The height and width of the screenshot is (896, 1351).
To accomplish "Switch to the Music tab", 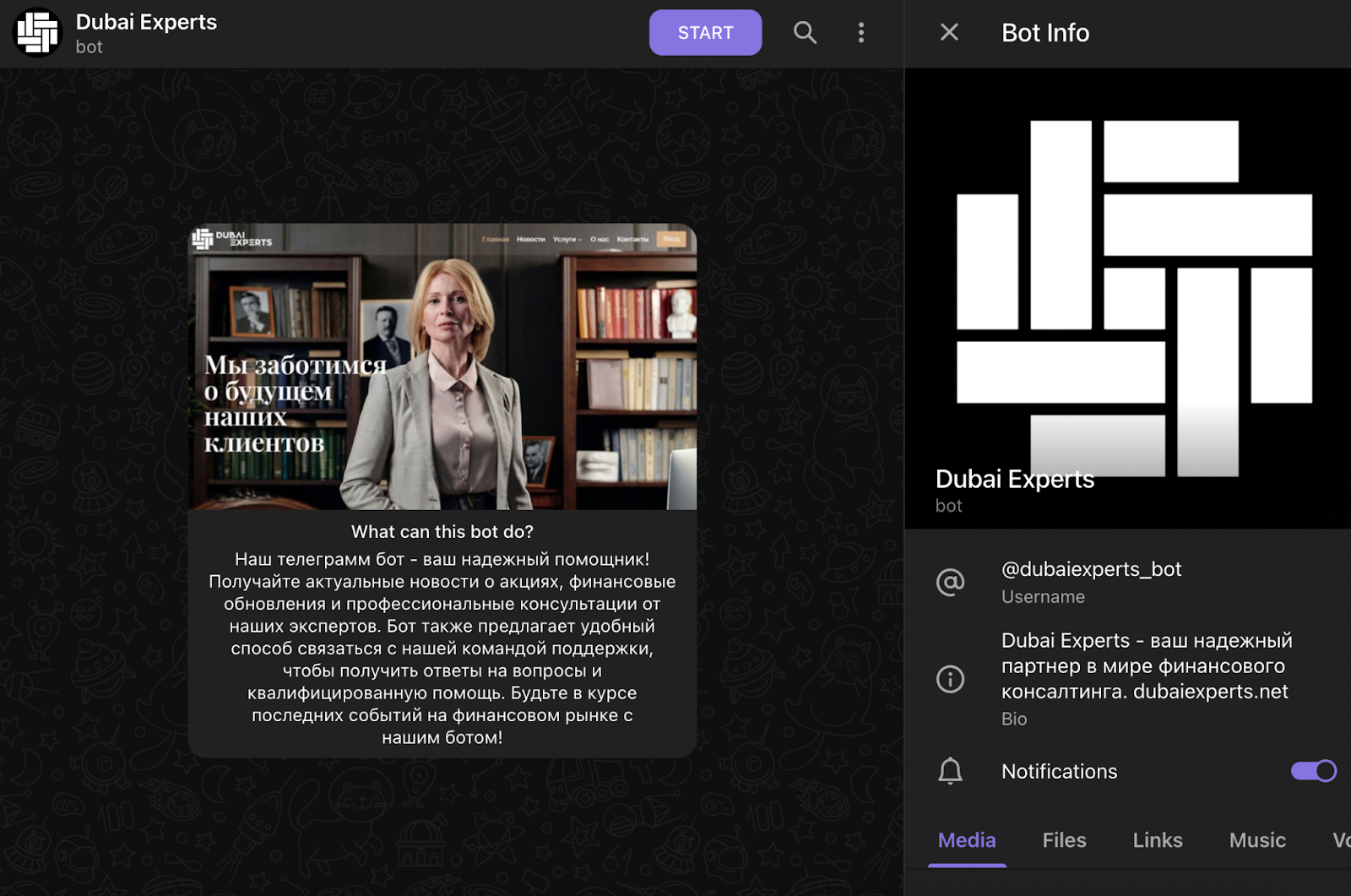I will (x=1257, y=840).
